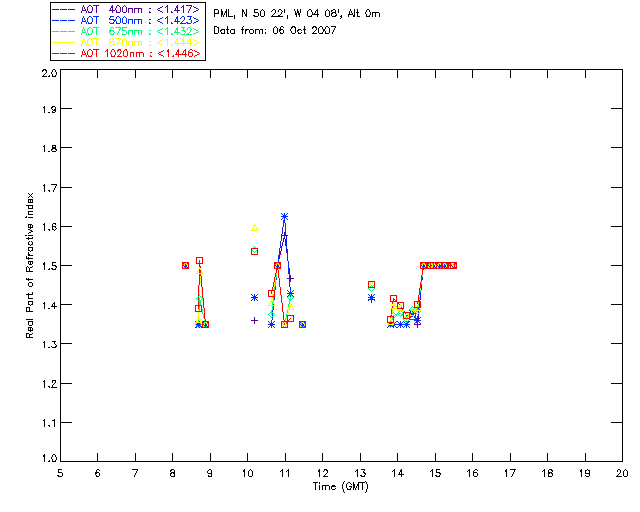640x512 pixels.
Task: Click the AOT 1020nm legend entry
Action: pyautogui.click(x=126, y=53)
